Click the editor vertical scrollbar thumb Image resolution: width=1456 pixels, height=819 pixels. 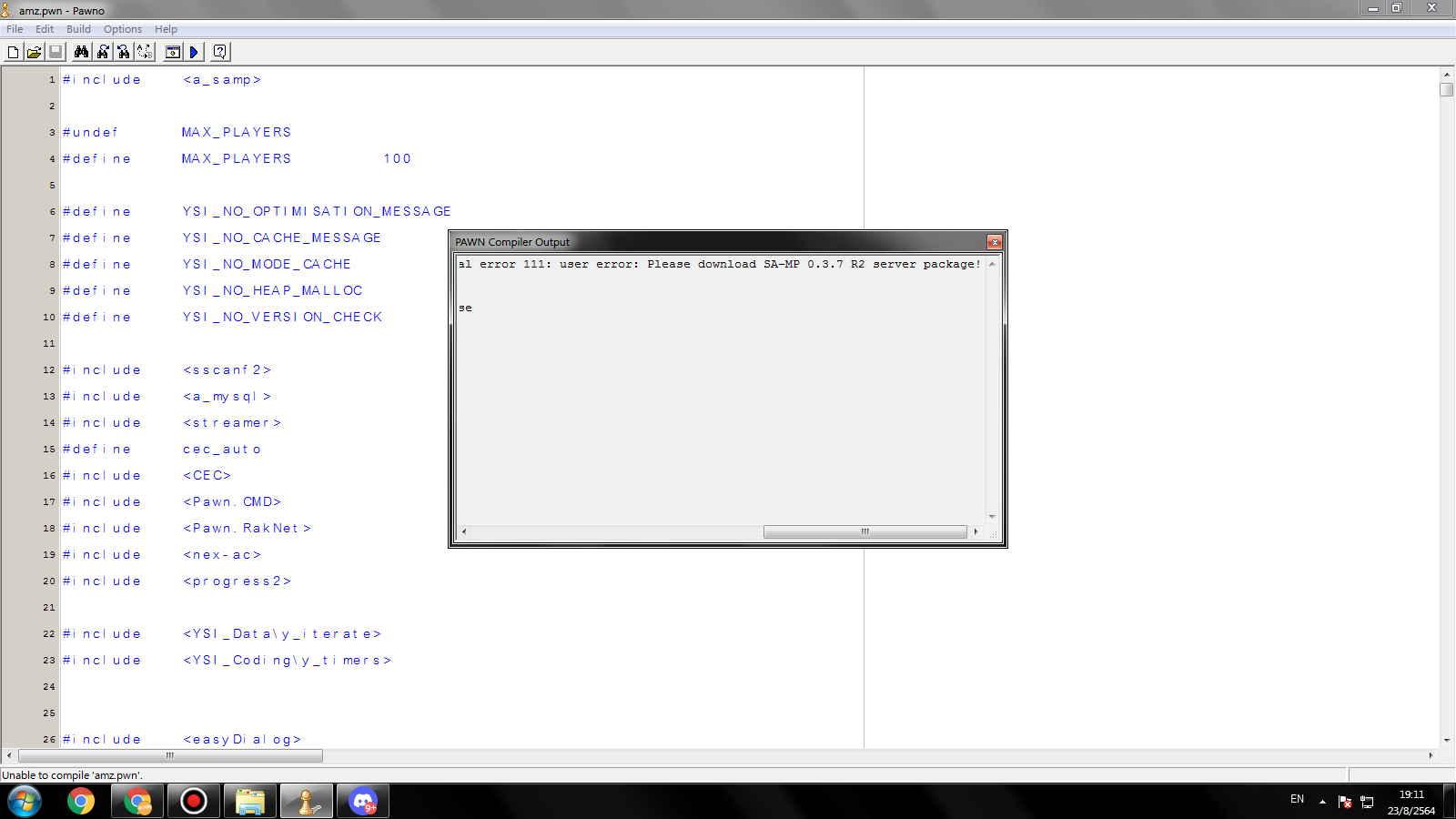[1447, 90]
